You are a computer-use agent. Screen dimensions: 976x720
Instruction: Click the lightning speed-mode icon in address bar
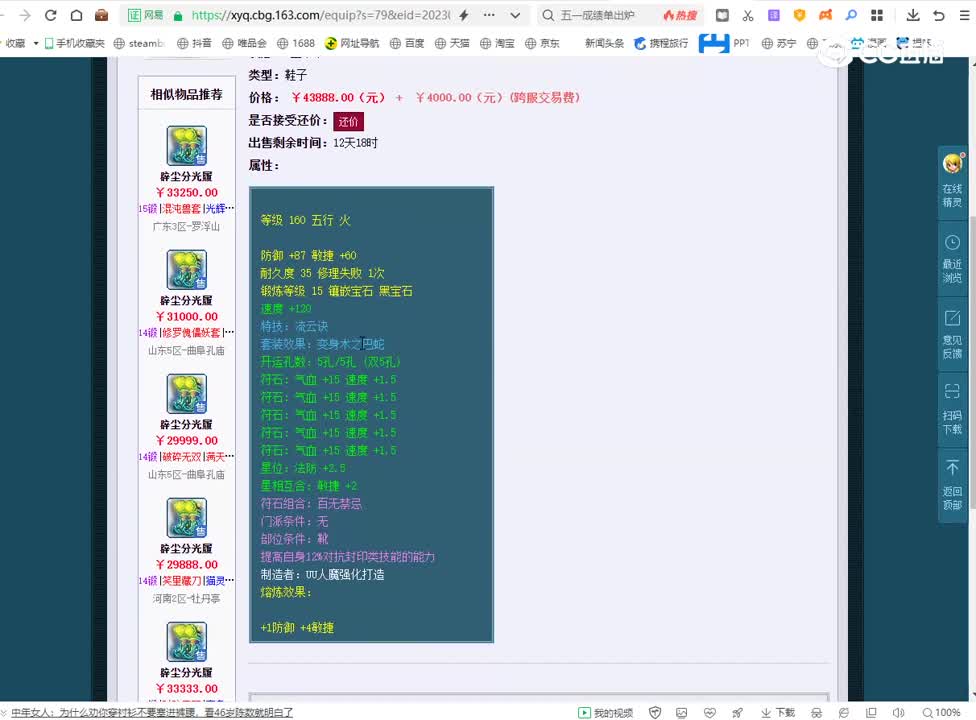point(464,15)
